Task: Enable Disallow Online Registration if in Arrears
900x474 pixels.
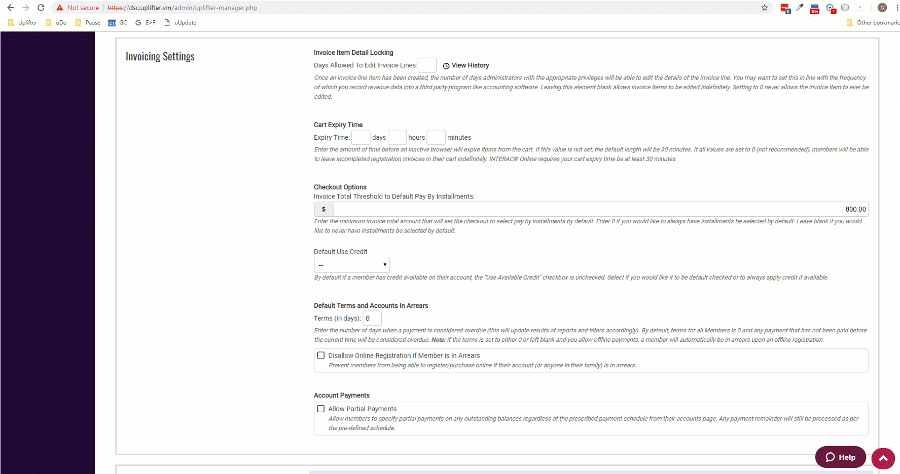Action: 321,355
